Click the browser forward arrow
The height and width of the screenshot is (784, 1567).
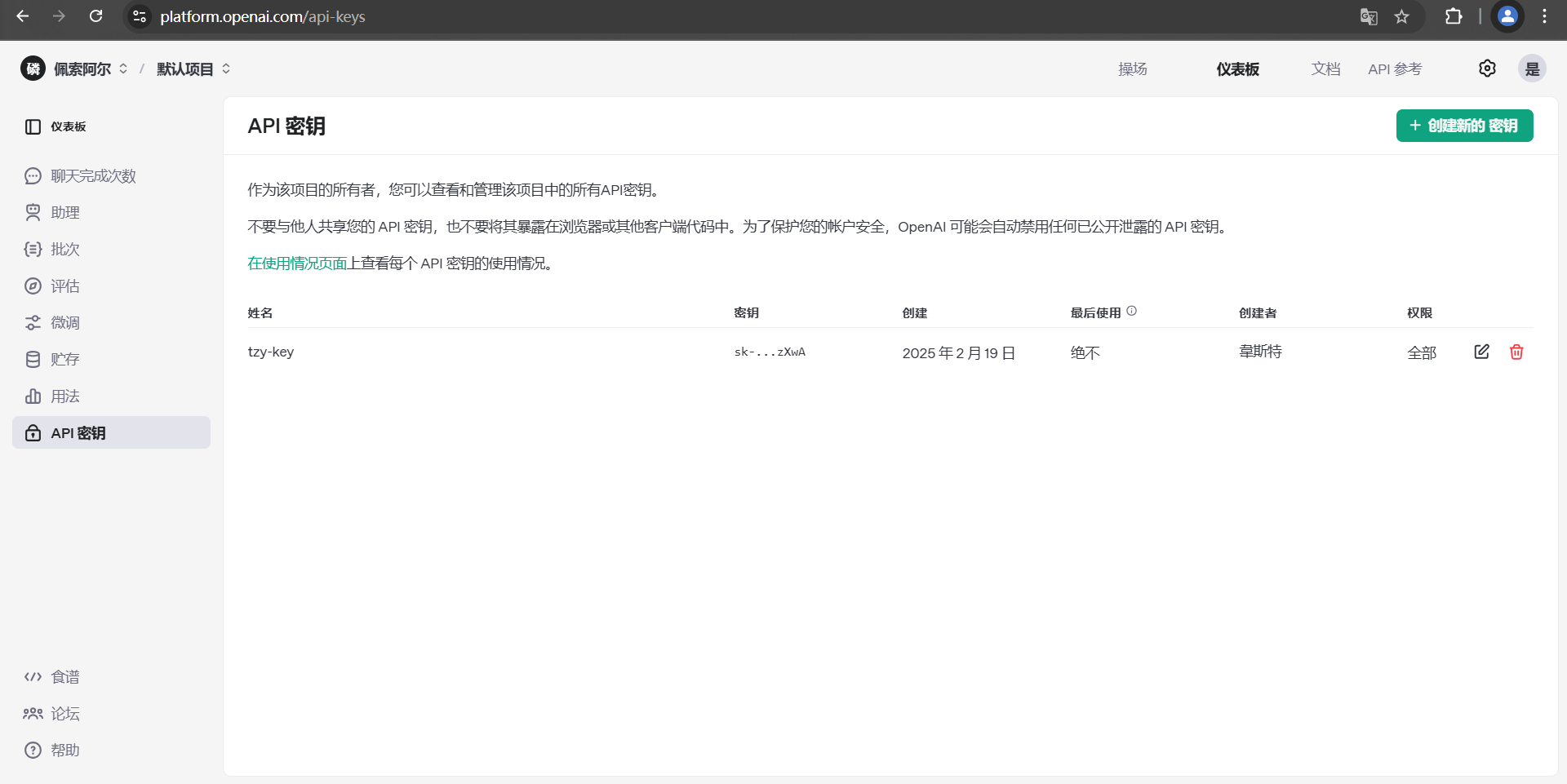tap(59, 16)
